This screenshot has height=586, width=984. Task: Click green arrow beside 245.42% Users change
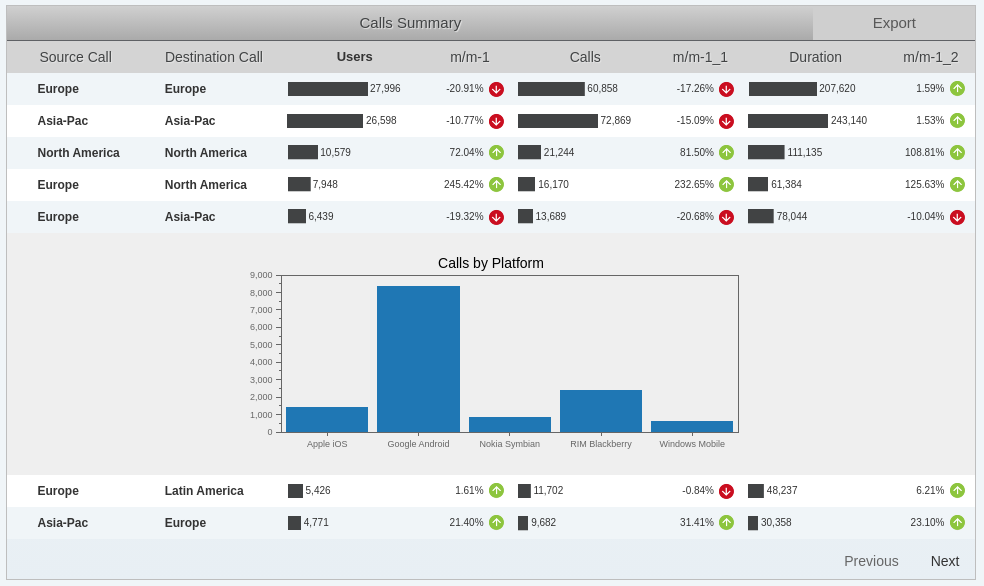(496, 185)
